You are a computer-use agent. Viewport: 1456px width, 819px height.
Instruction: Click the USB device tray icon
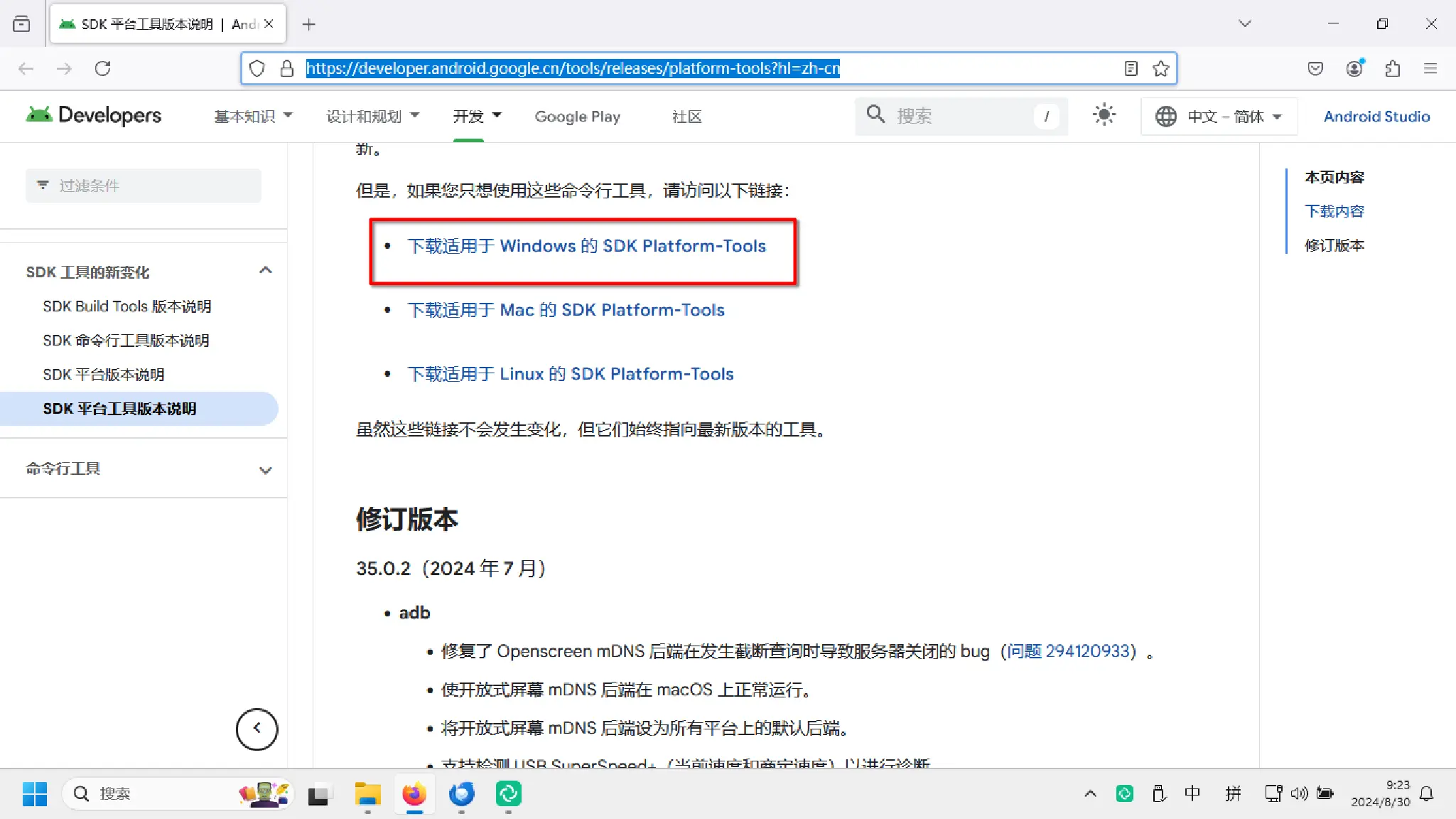tap(1159, 793)
